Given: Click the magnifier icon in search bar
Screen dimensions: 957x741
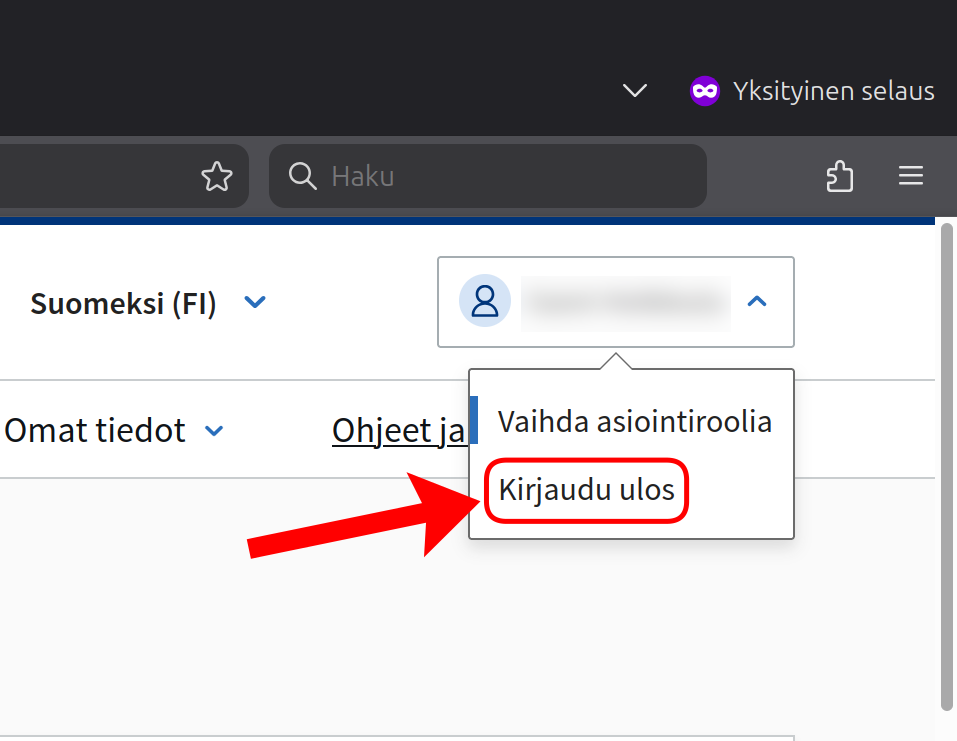Looking at the screenshot, I should click(302, 177).
